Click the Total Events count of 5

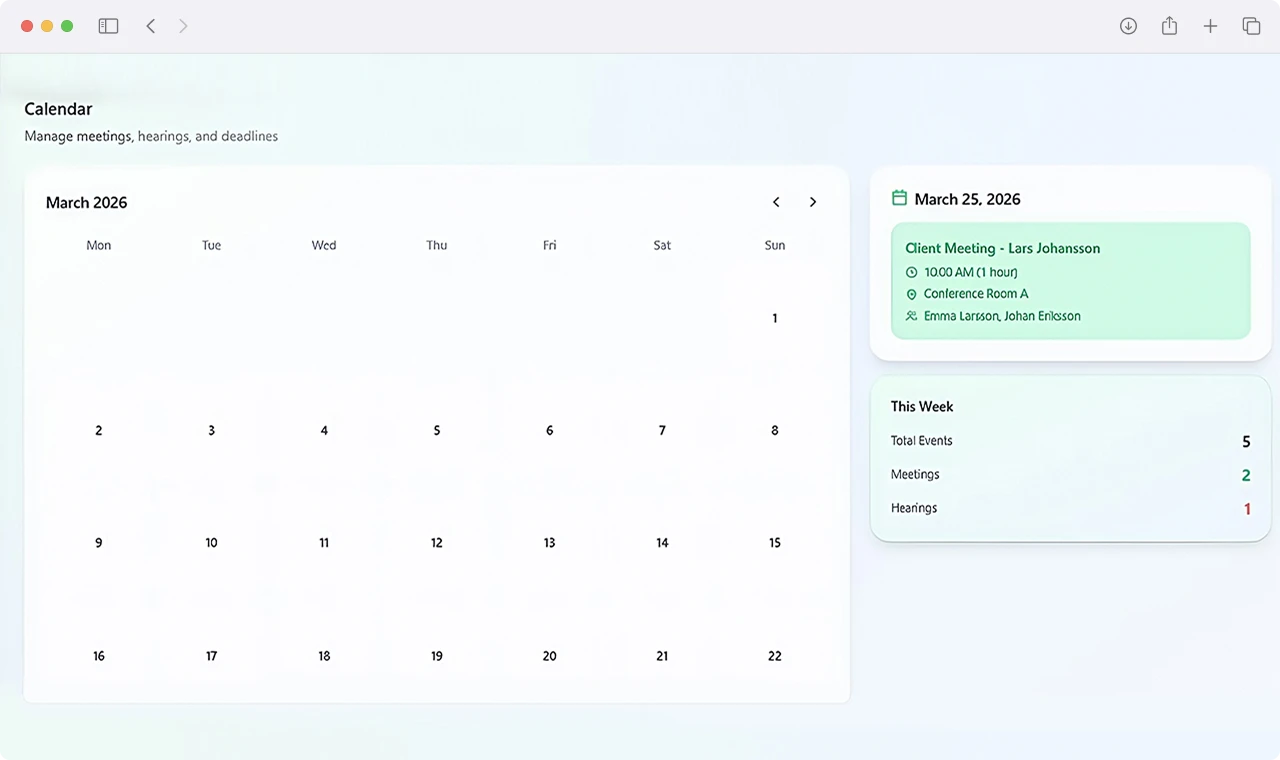(x=1246, y=442)
